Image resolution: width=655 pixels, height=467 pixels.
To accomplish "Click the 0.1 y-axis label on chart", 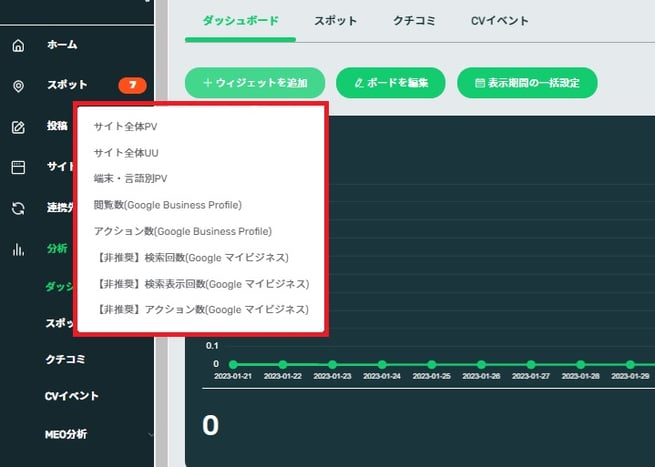I will click(x=212, y=346).
